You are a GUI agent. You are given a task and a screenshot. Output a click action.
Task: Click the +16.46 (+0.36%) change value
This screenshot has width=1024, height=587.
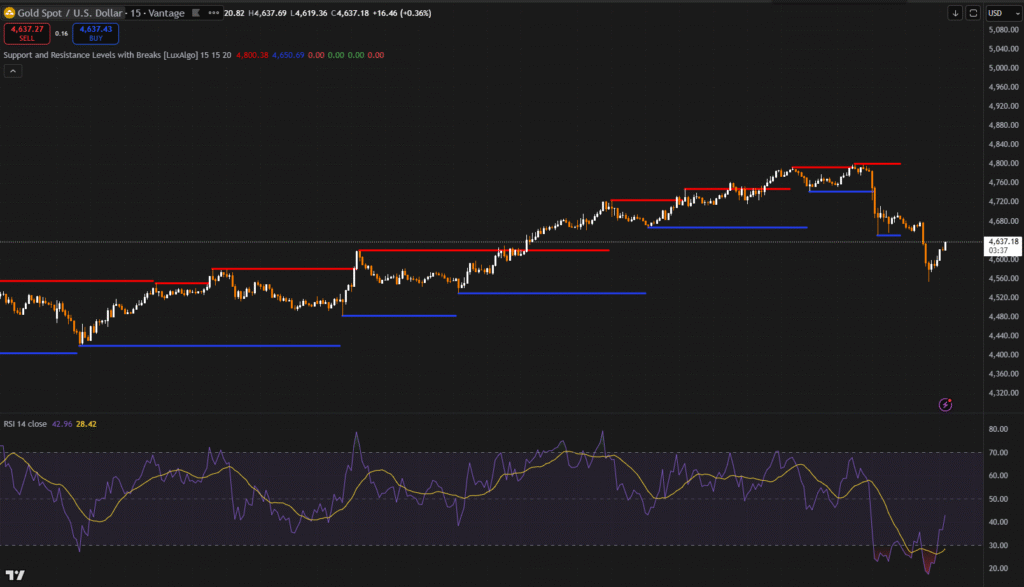click(402, 13)
